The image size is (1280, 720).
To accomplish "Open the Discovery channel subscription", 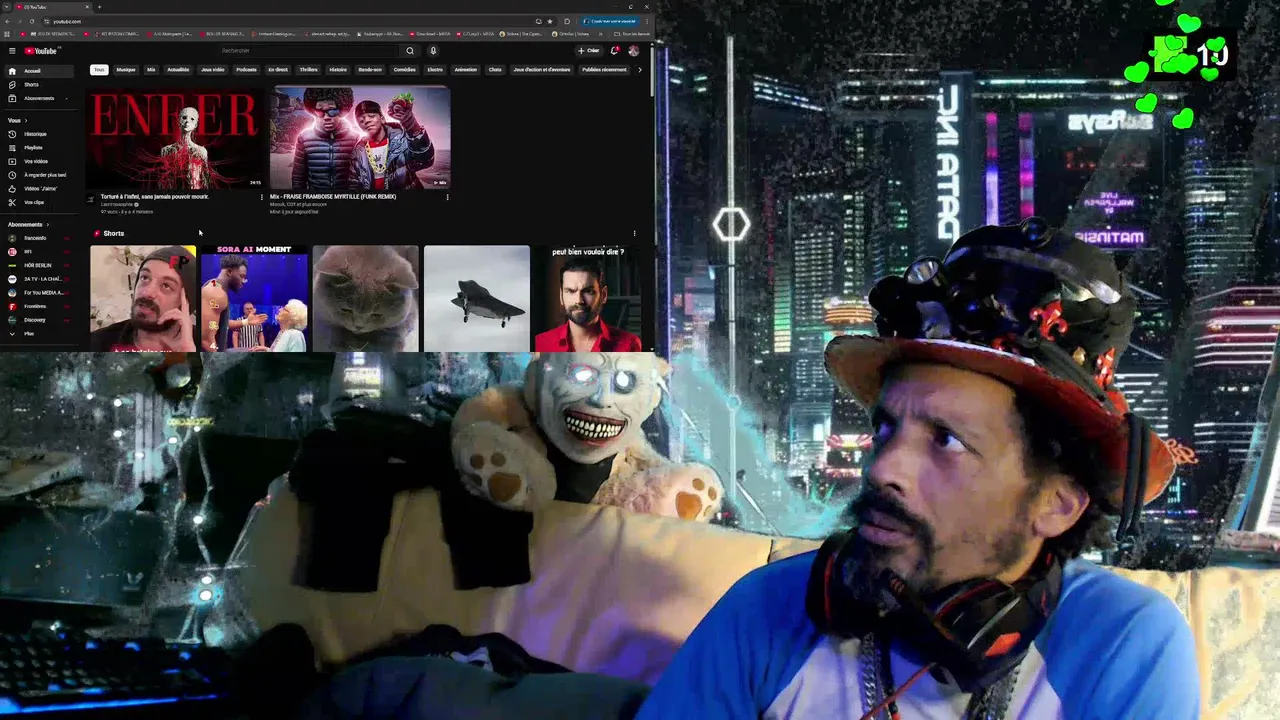I will [37, 320].
